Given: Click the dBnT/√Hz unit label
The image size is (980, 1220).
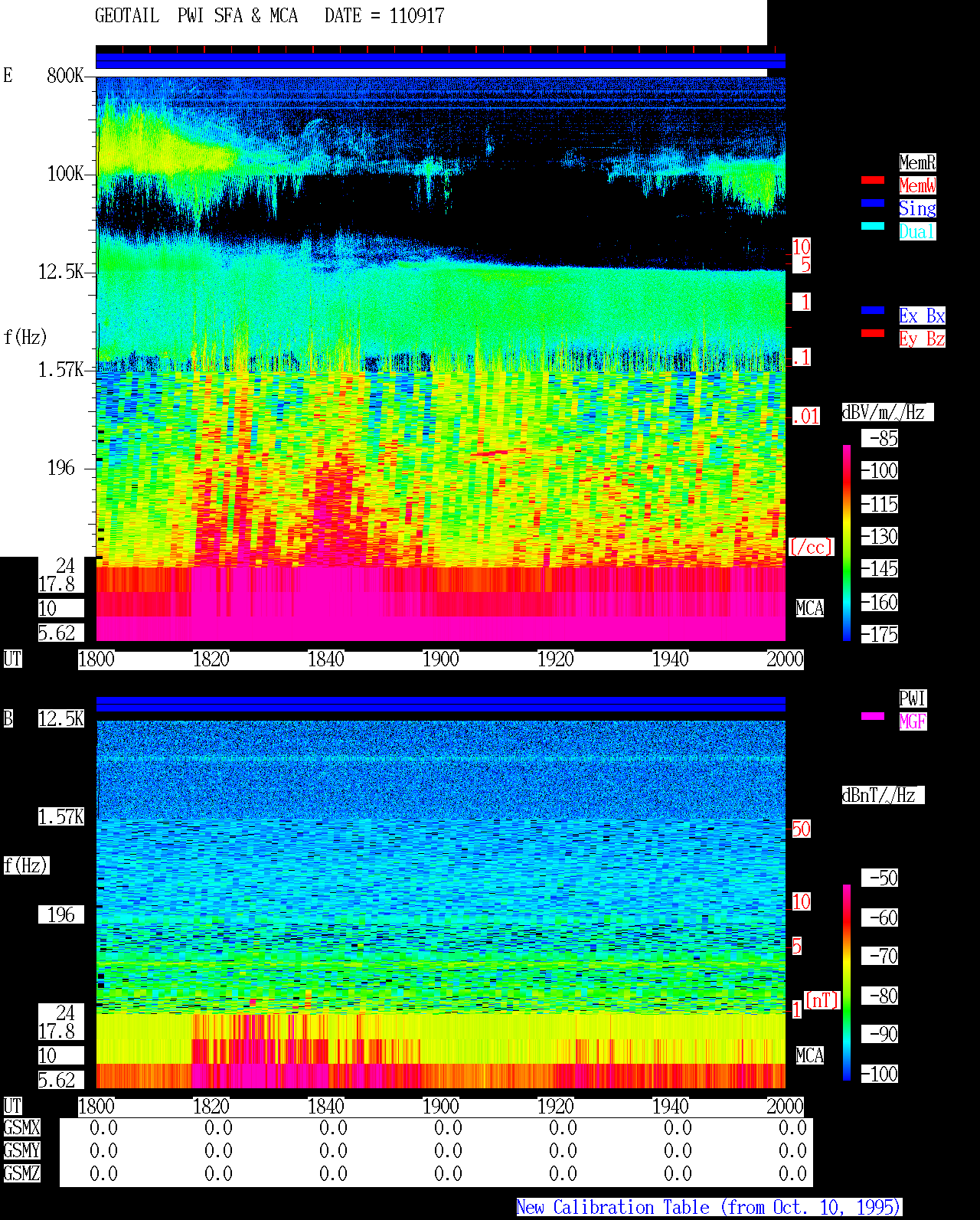Looking at the screenshot, I should [x=883, y=795].
